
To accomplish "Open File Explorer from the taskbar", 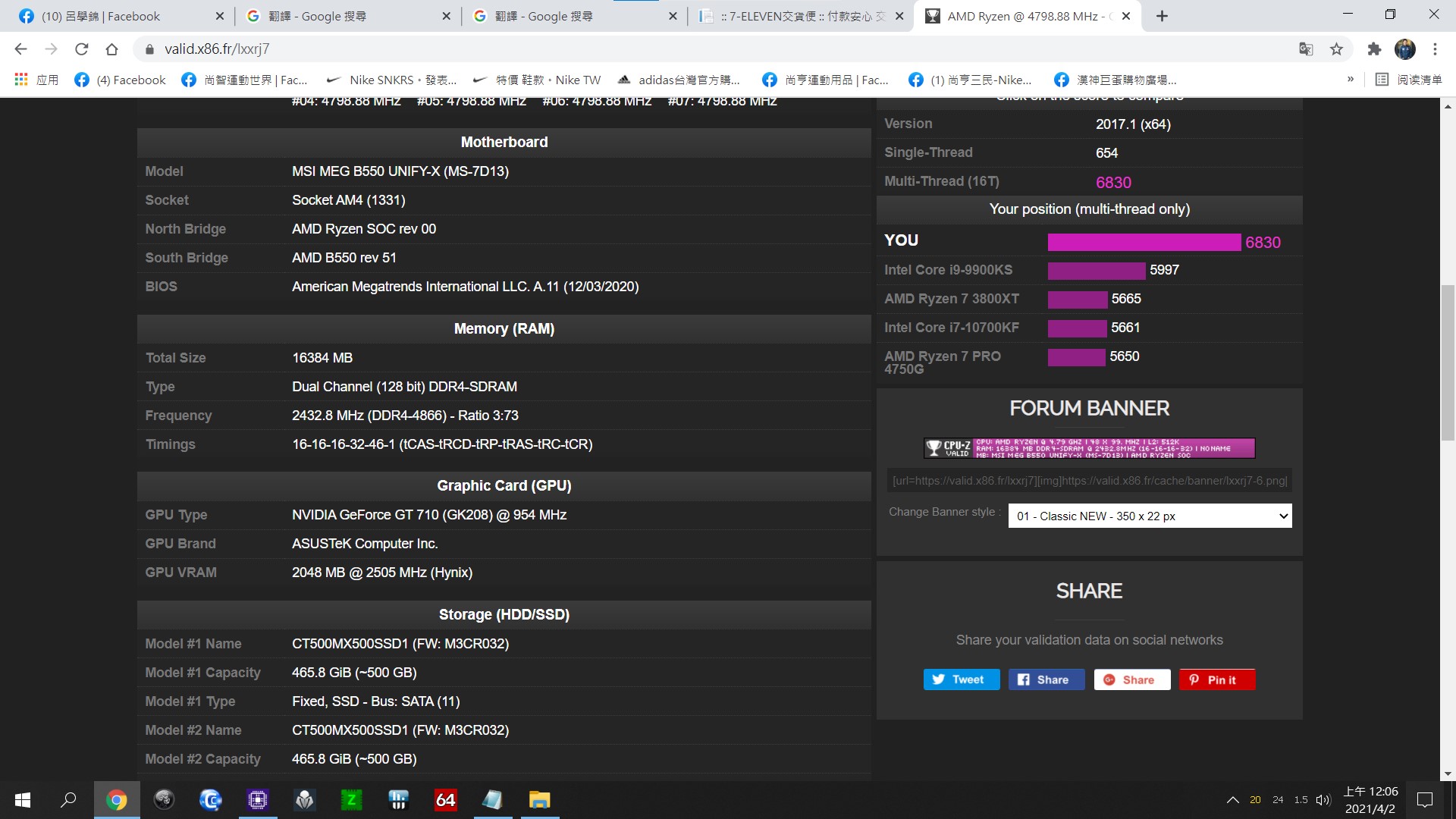I will point(539,800).
